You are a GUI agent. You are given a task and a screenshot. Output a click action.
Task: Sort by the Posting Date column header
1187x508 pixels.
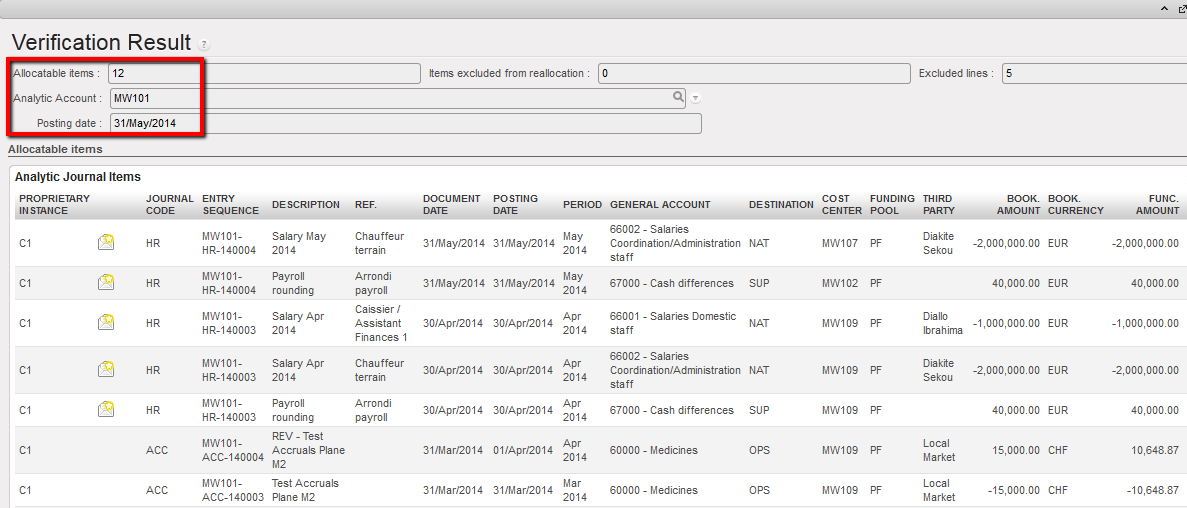(x=515, y=204)
